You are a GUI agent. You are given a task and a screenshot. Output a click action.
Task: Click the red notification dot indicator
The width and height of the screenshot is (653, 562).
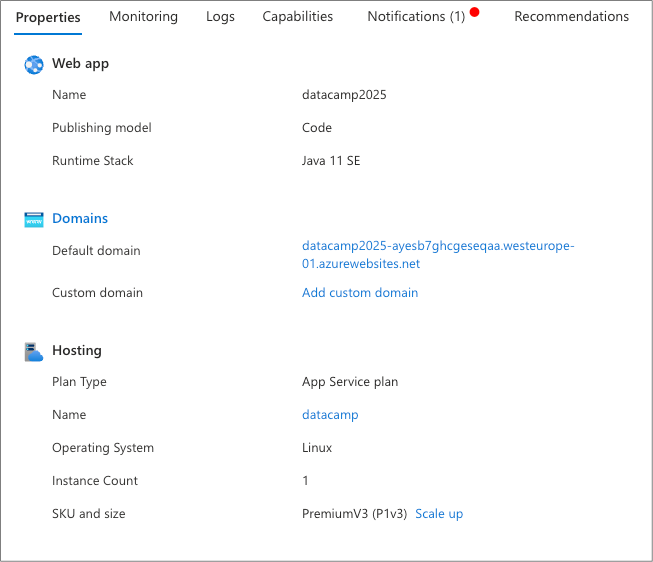coord(474,12)
